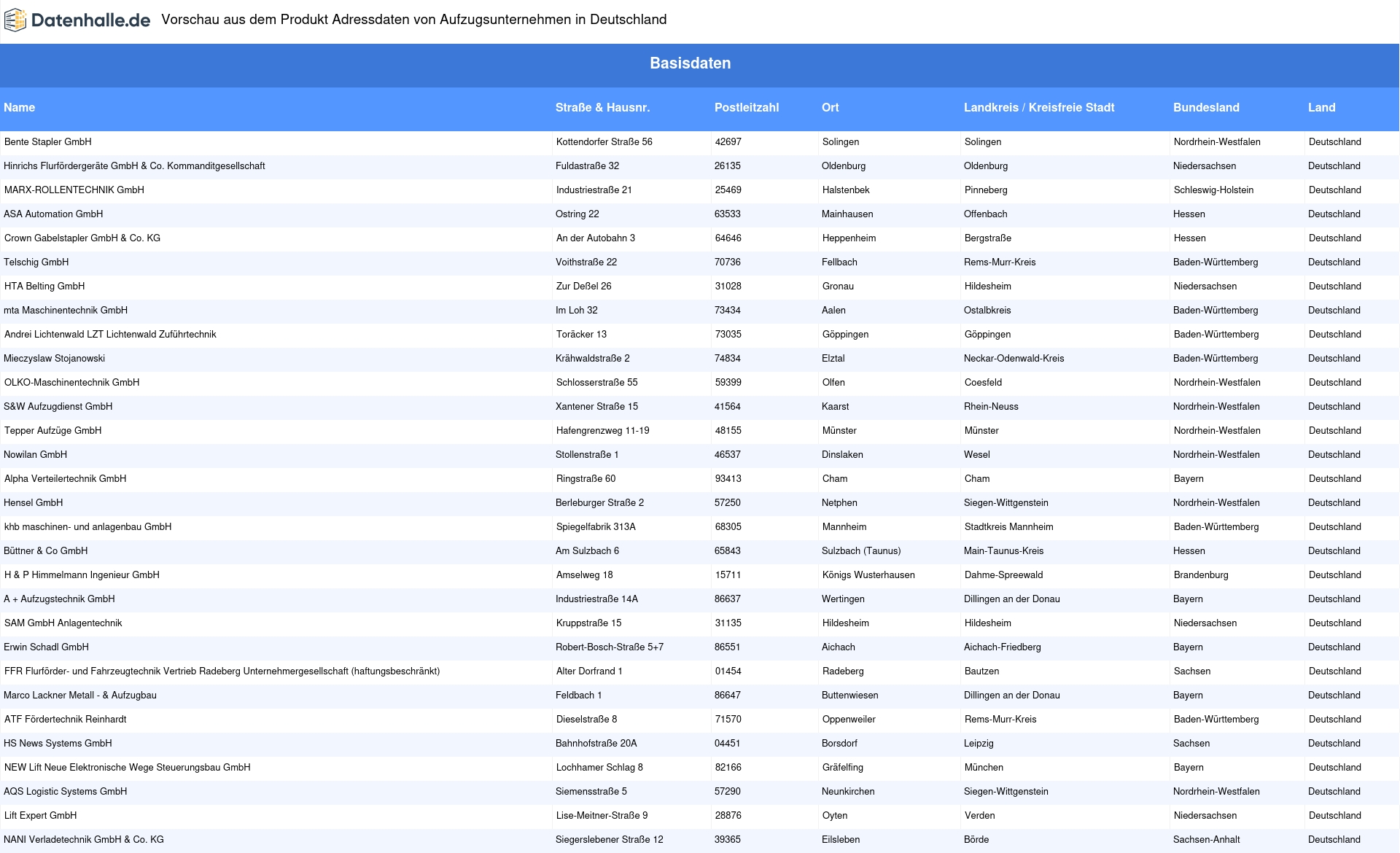The width and height of the screenshot is (1400, 853).
Task: Select A + Aufzugstechnik GmbH cell
Action: (x=59, y=599)
